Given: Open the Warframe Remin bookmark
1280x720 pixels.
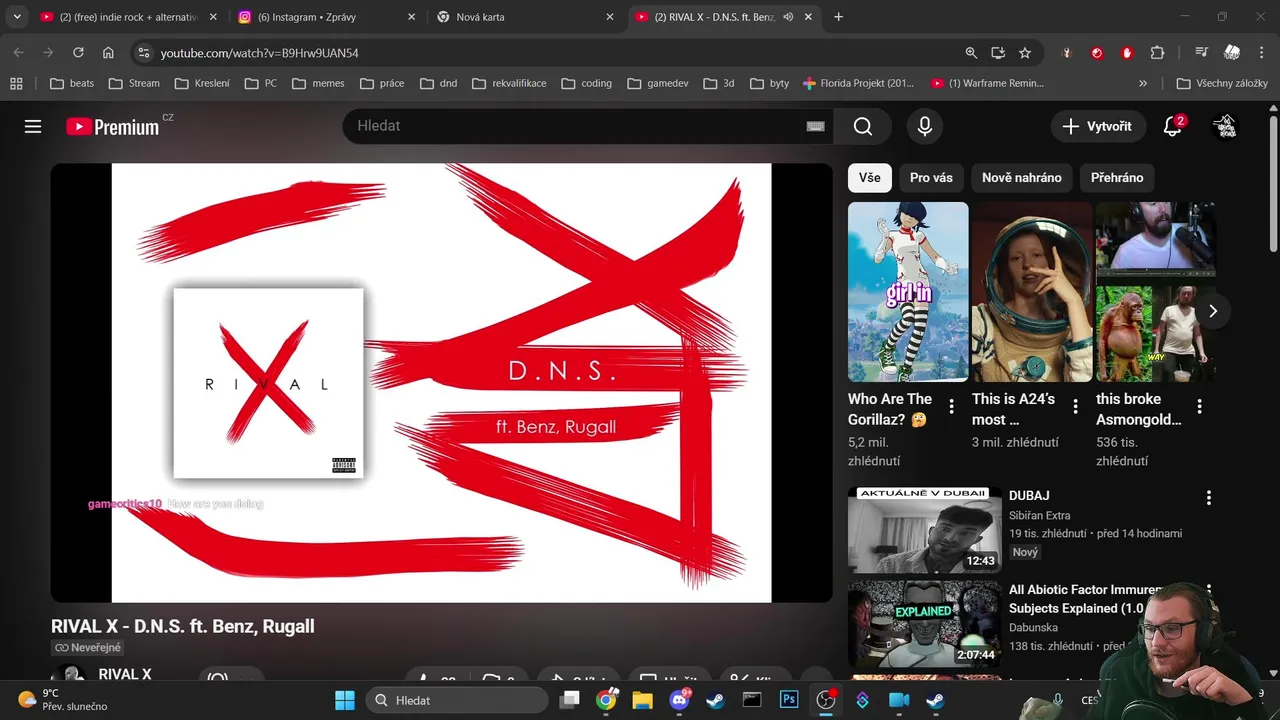Looking at the screenshot, I should coord(987,83).
